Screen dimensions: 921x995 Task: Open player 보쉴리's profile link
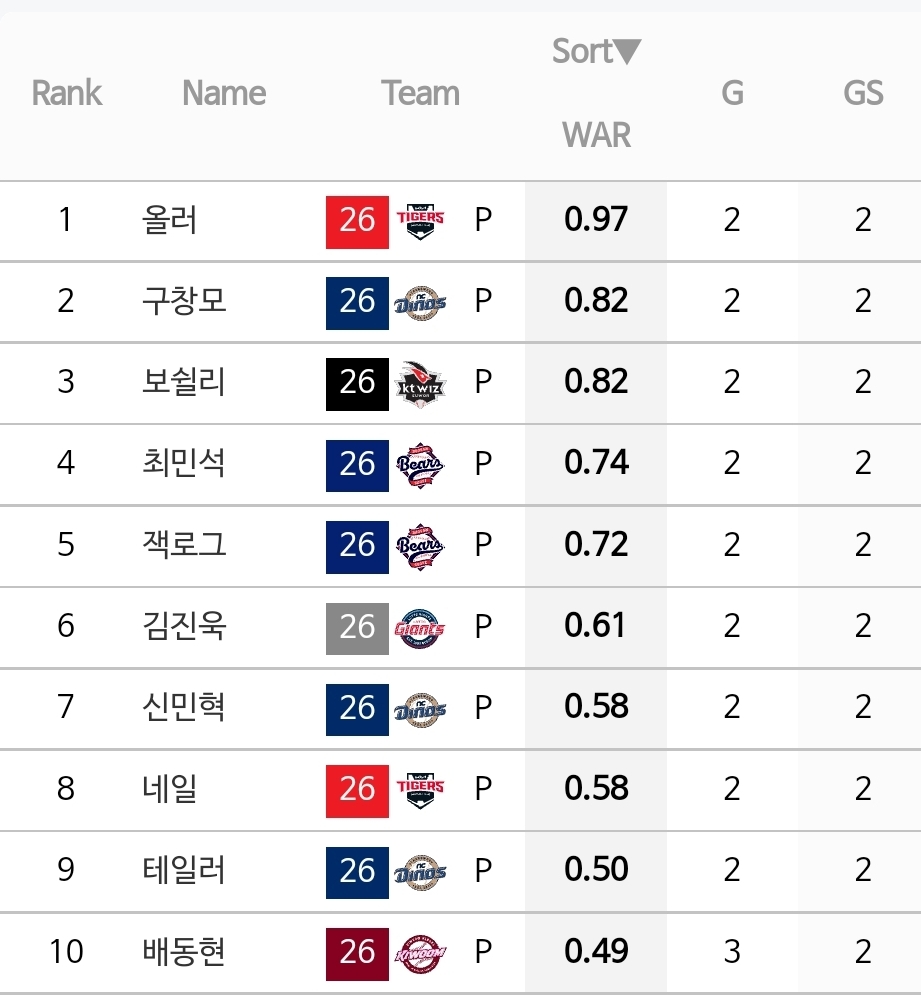coord(183,382)
